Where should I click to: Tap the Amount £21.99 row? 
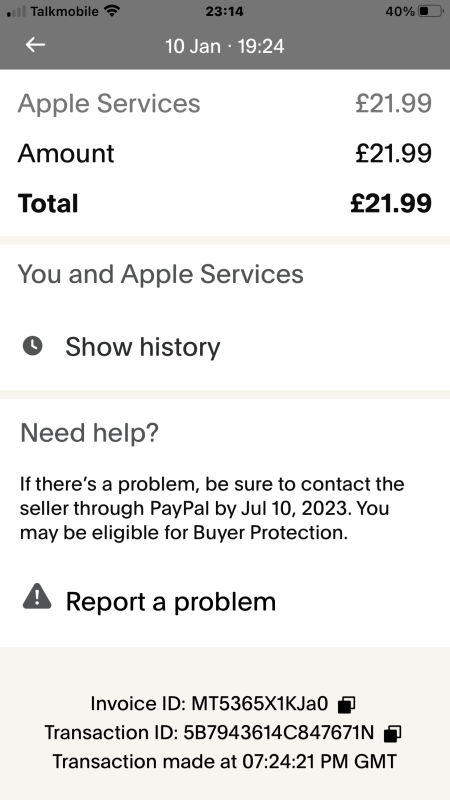click(x=225, y=154)
